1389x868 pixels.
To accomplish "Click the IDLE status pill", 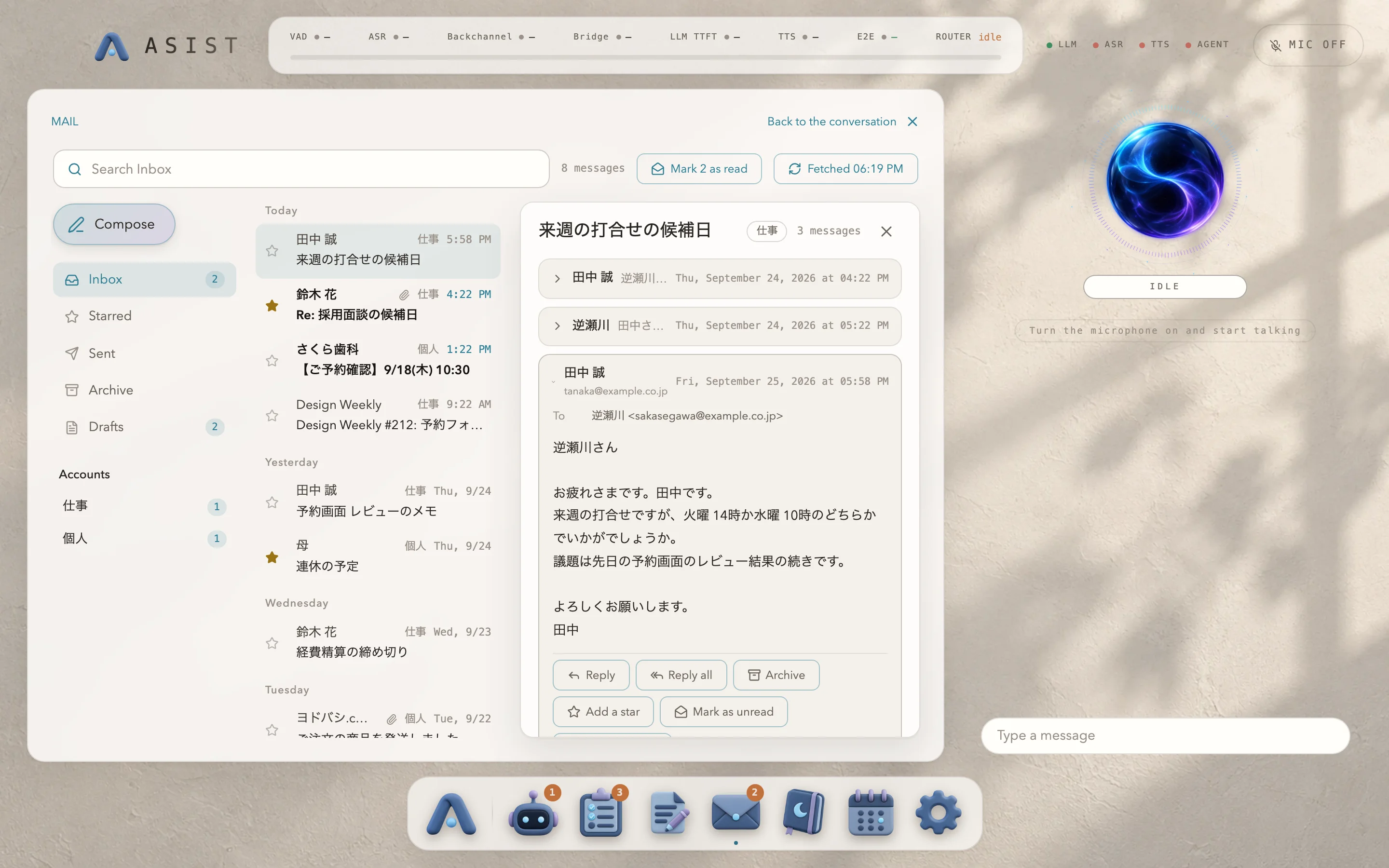I will [x=1165, y=286].
